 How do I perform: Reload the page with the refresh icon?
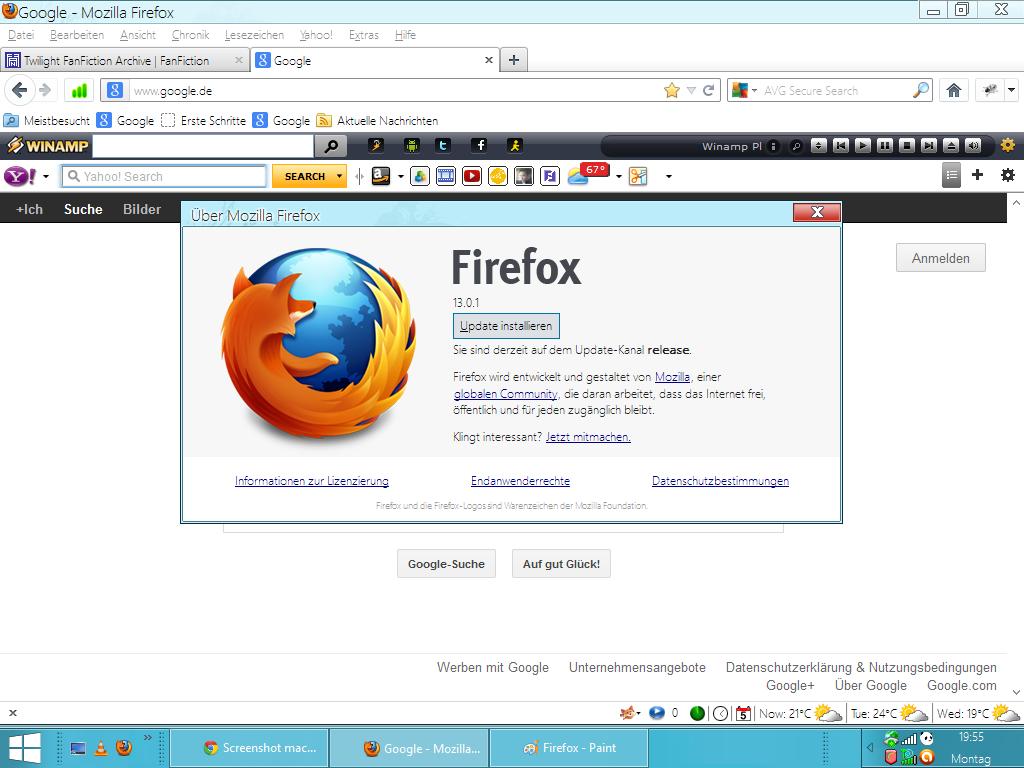[x=709, y=90]
